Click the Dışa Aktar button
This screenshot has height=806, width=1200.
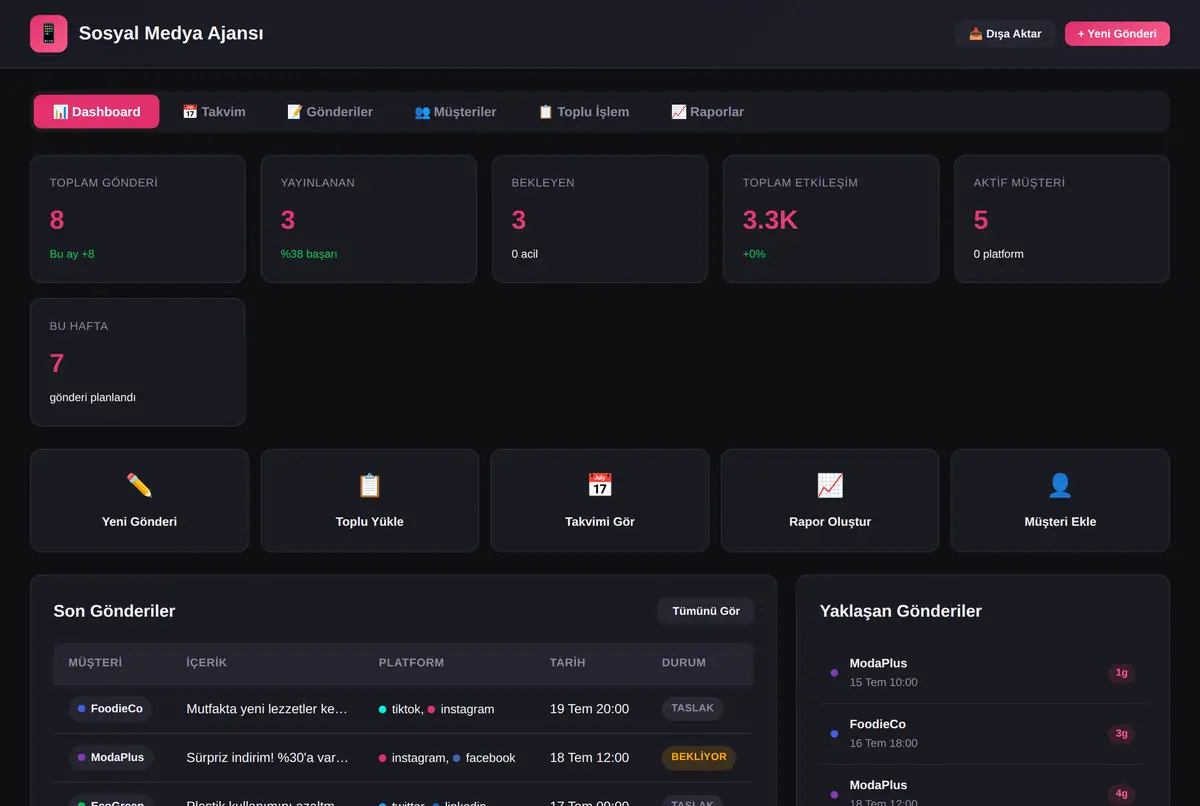[x=1005, y=34]
